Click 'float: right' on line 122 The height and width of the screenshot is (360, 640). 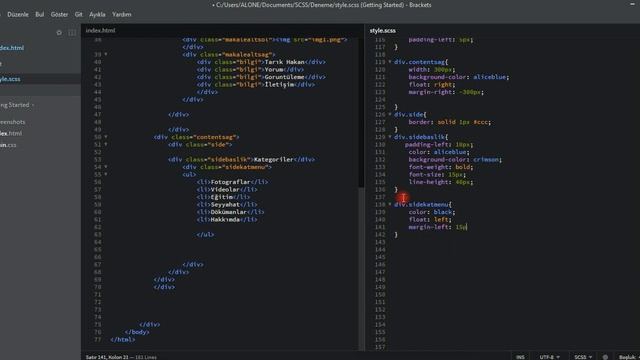coord(431,85)
